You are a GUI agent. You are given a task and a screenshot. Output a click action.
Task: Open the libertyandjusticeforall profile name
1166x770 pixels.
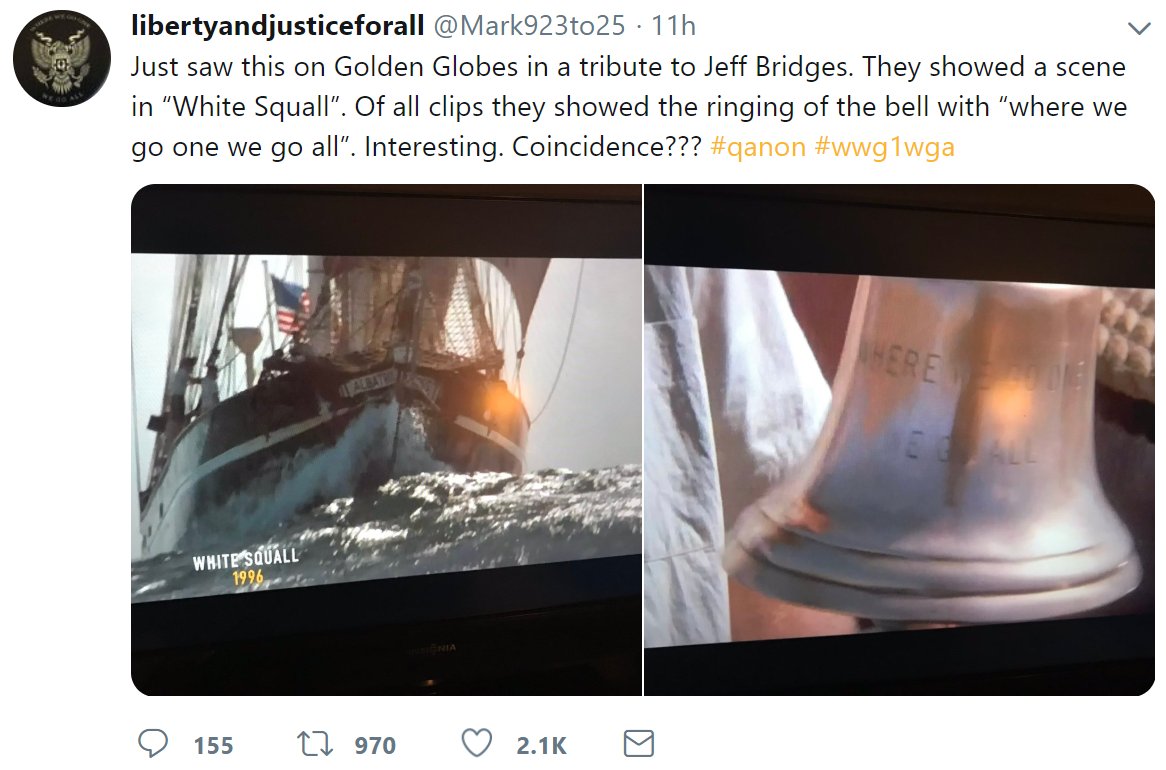pyautogui.click(x=277, y=25)
